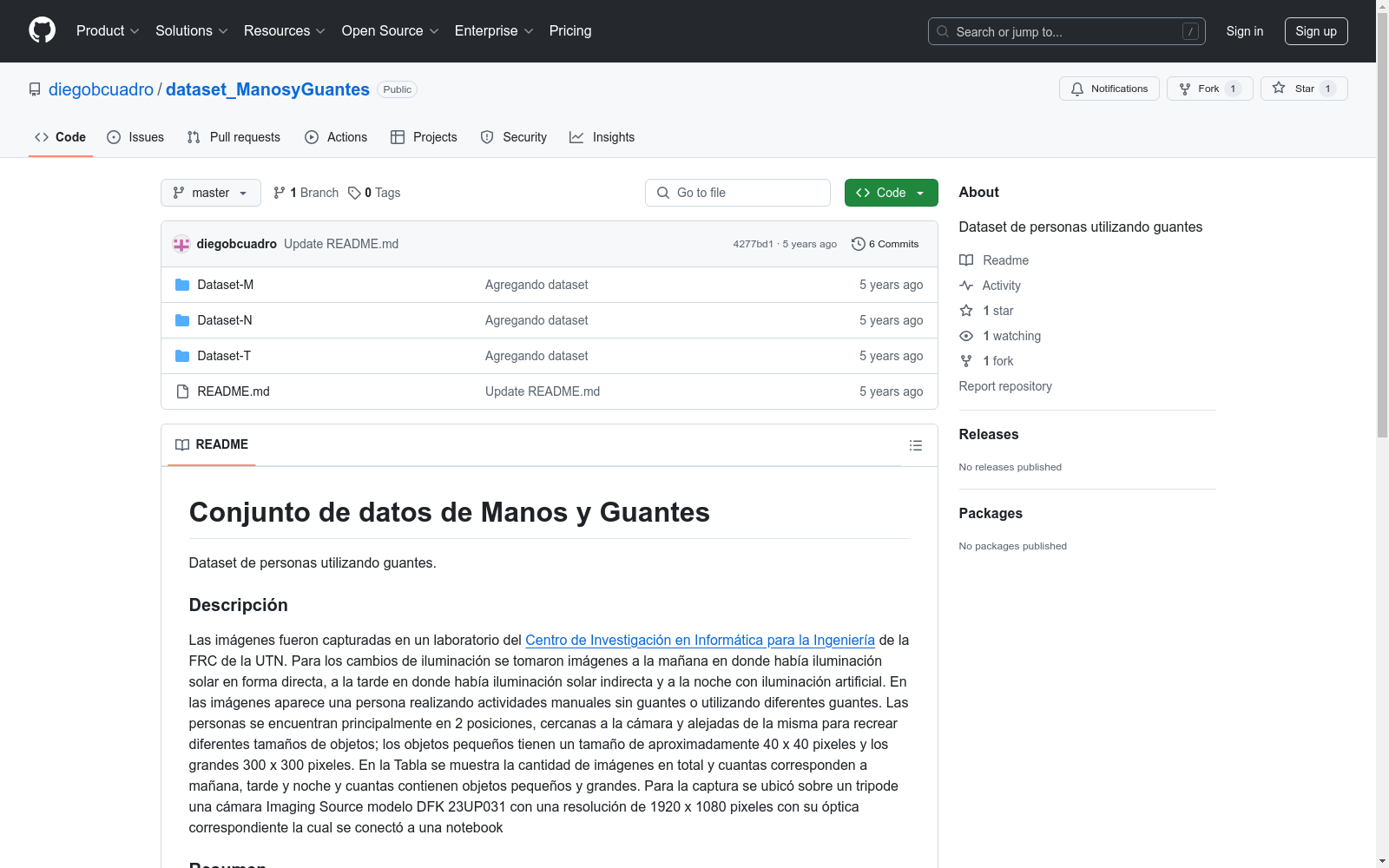The width and height of the screenshot is (1389, 868).
Task: Open the Dataset-N folder
Action: [225, 320]
